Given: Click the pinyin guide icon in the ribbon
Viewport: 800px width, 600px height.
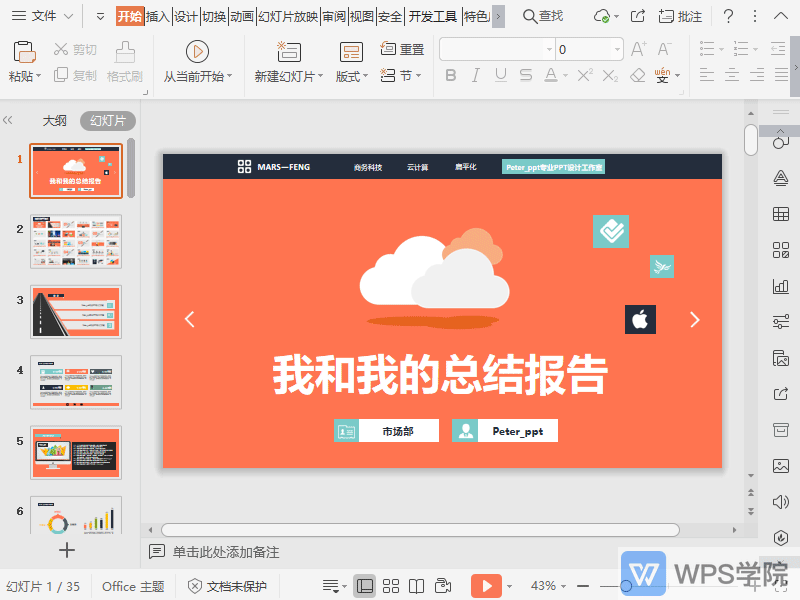Looking at the screenshot, I should tap(660, 75).
